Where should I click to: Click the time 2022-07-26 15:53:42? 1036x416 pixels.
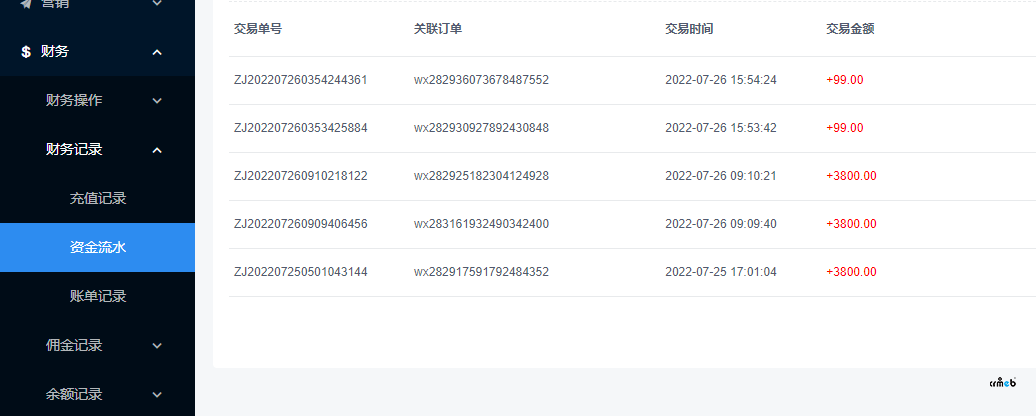click(721, 128)
